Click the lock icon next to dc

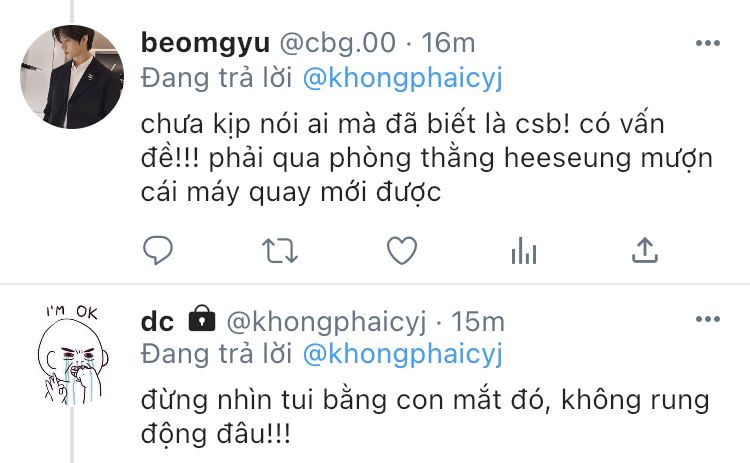click(x=202, y=318)
